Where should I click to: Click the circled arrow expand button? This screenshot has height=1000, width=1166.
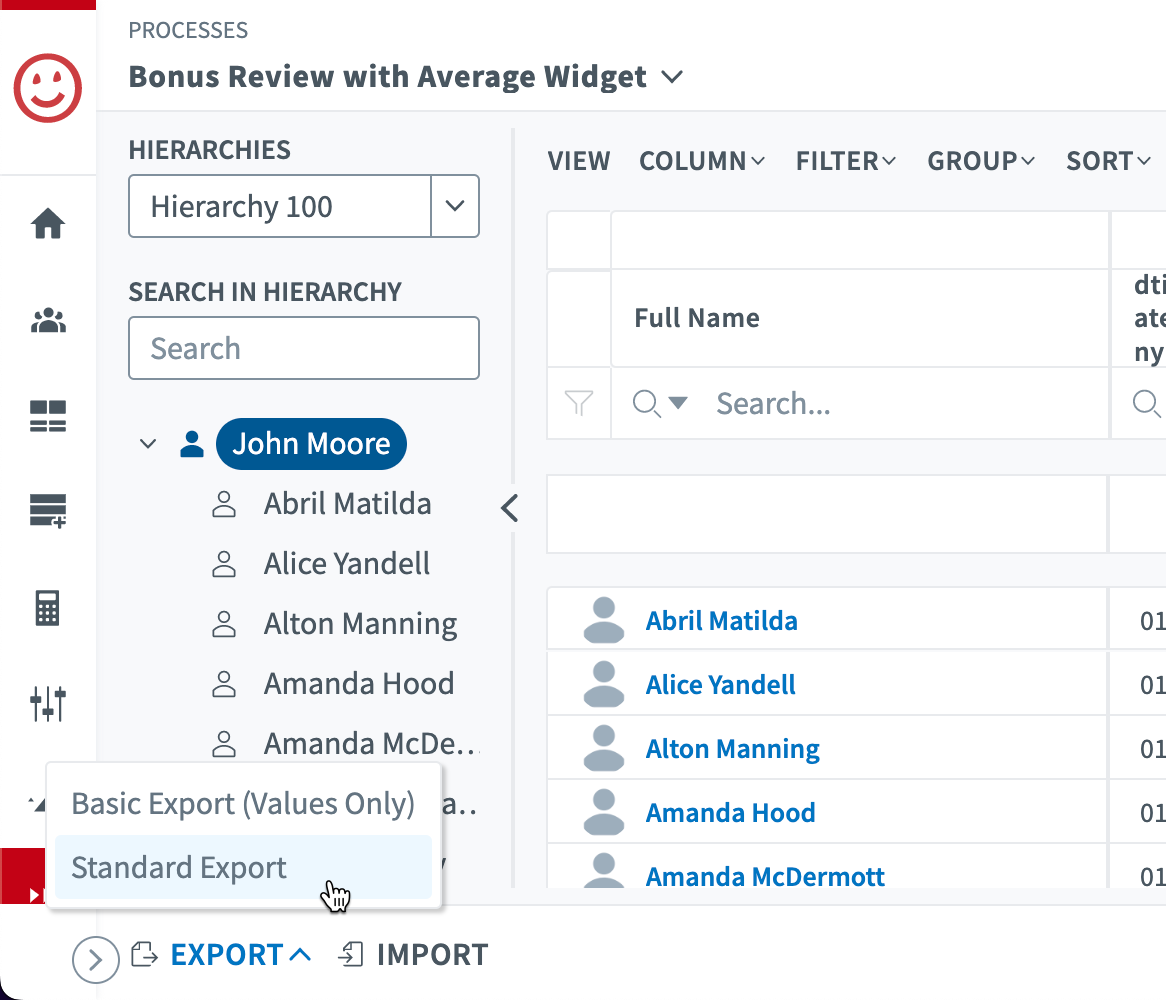point(95,961)
